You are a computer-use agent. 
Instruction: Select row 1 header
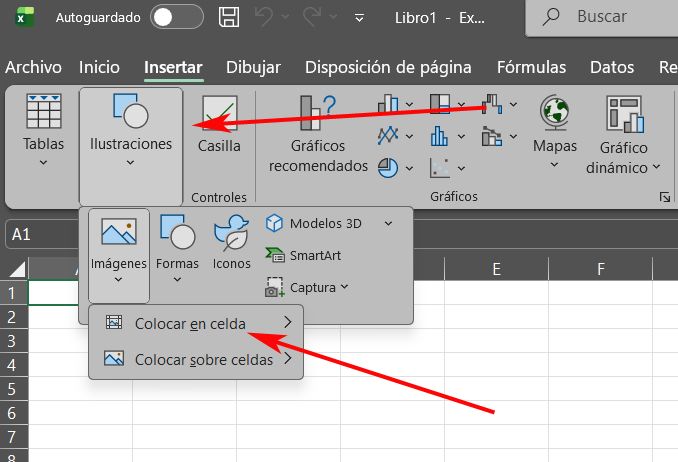click(13, 293)
